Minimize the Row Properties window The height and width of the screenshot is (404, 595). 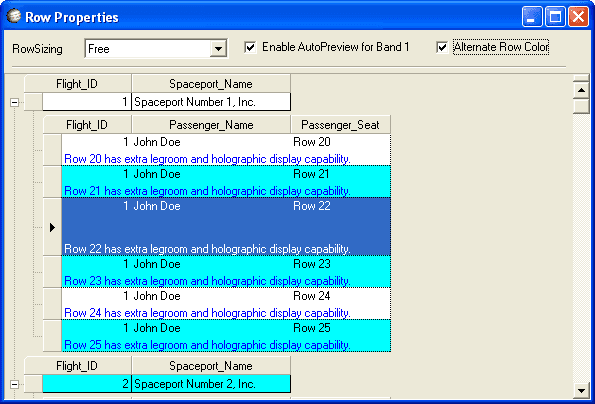click(532, 17)
